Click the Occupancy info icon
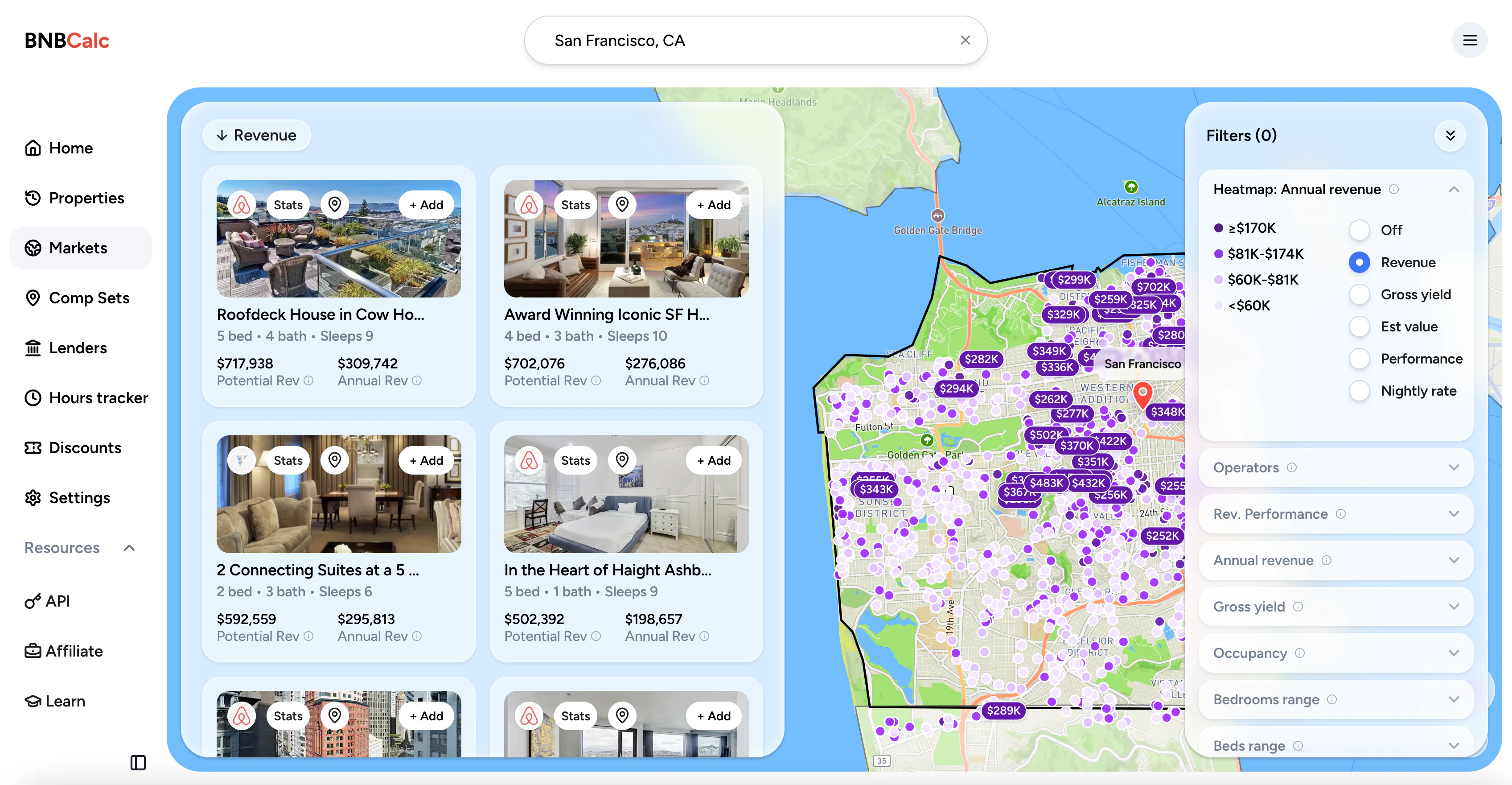This screenshot has height=785, width=1512. [1299, 653]
